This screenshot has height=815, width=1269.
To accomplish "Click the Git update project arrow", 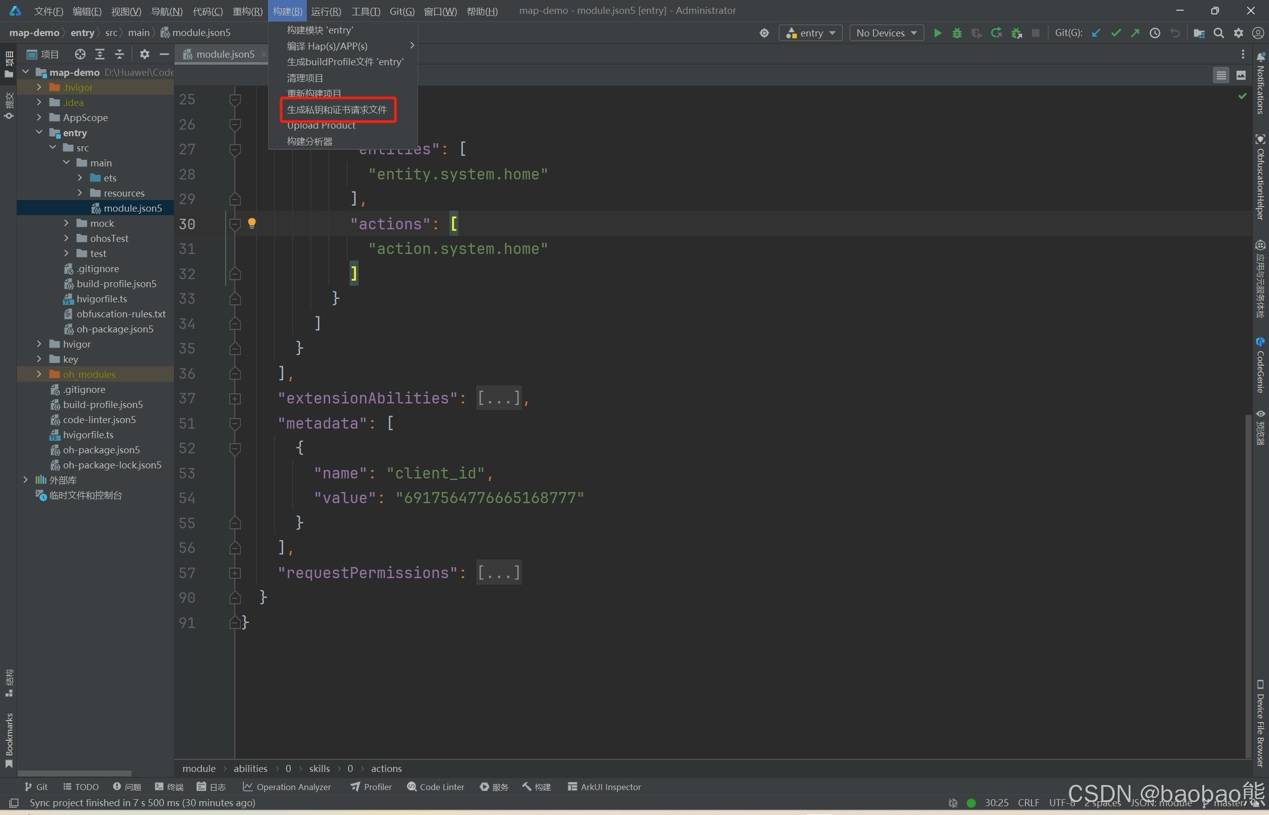I will [x=1096, y=33].
